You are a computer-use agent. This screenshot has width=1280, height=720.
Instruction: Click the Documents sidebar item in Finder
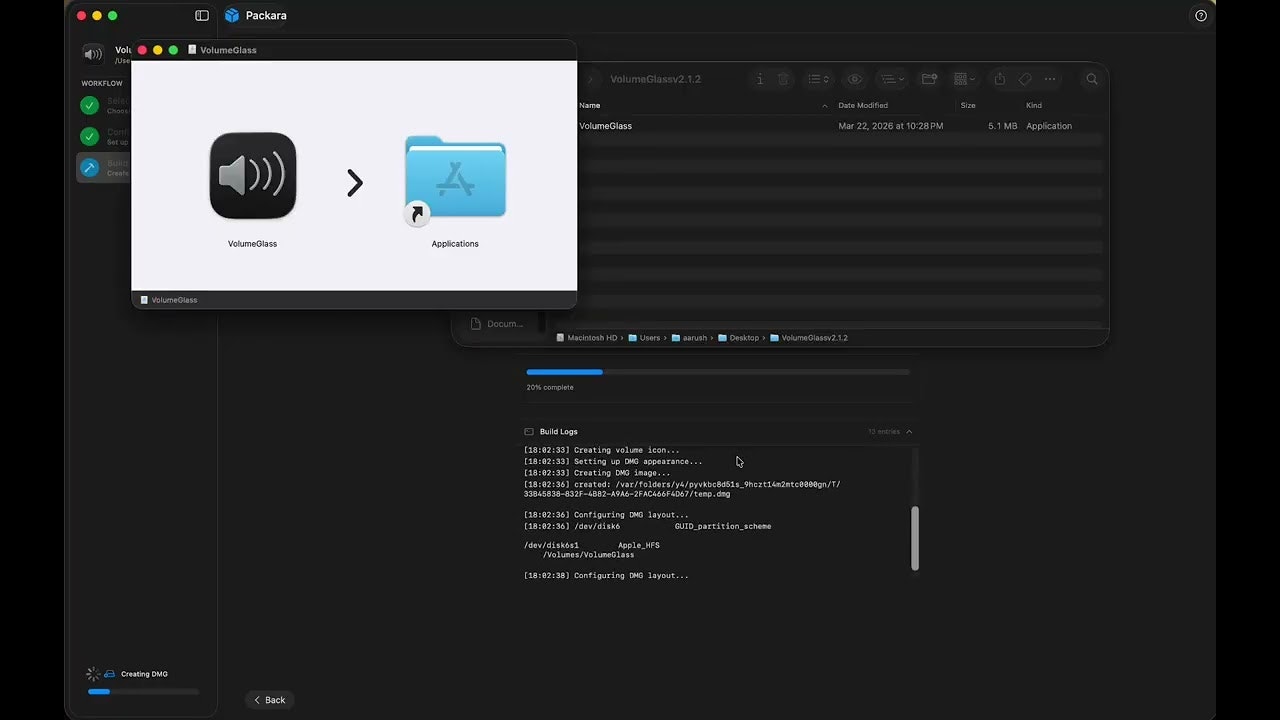tap(498, 324)
